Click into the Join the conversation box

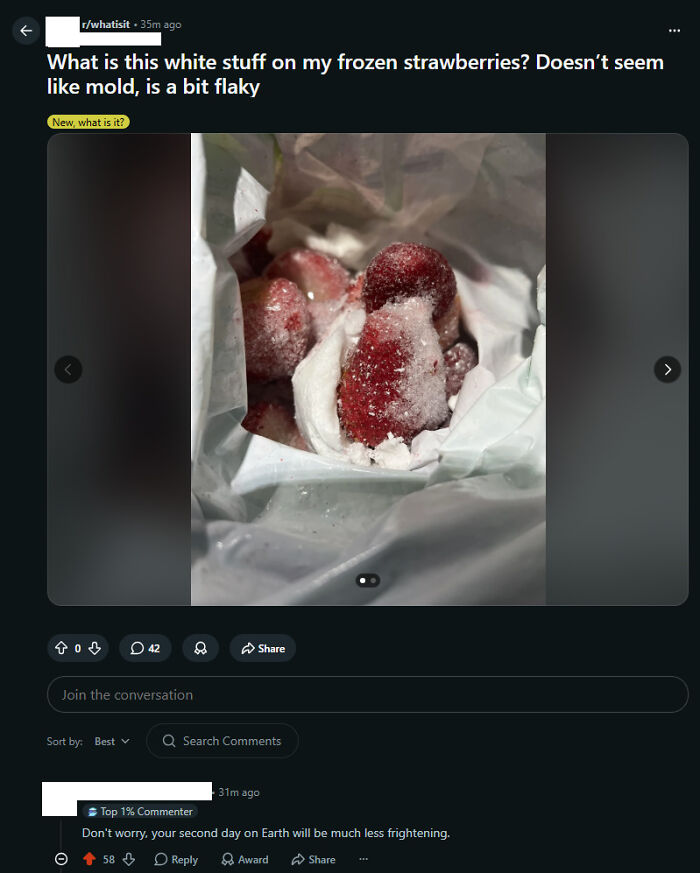click(x=368, y=695)
